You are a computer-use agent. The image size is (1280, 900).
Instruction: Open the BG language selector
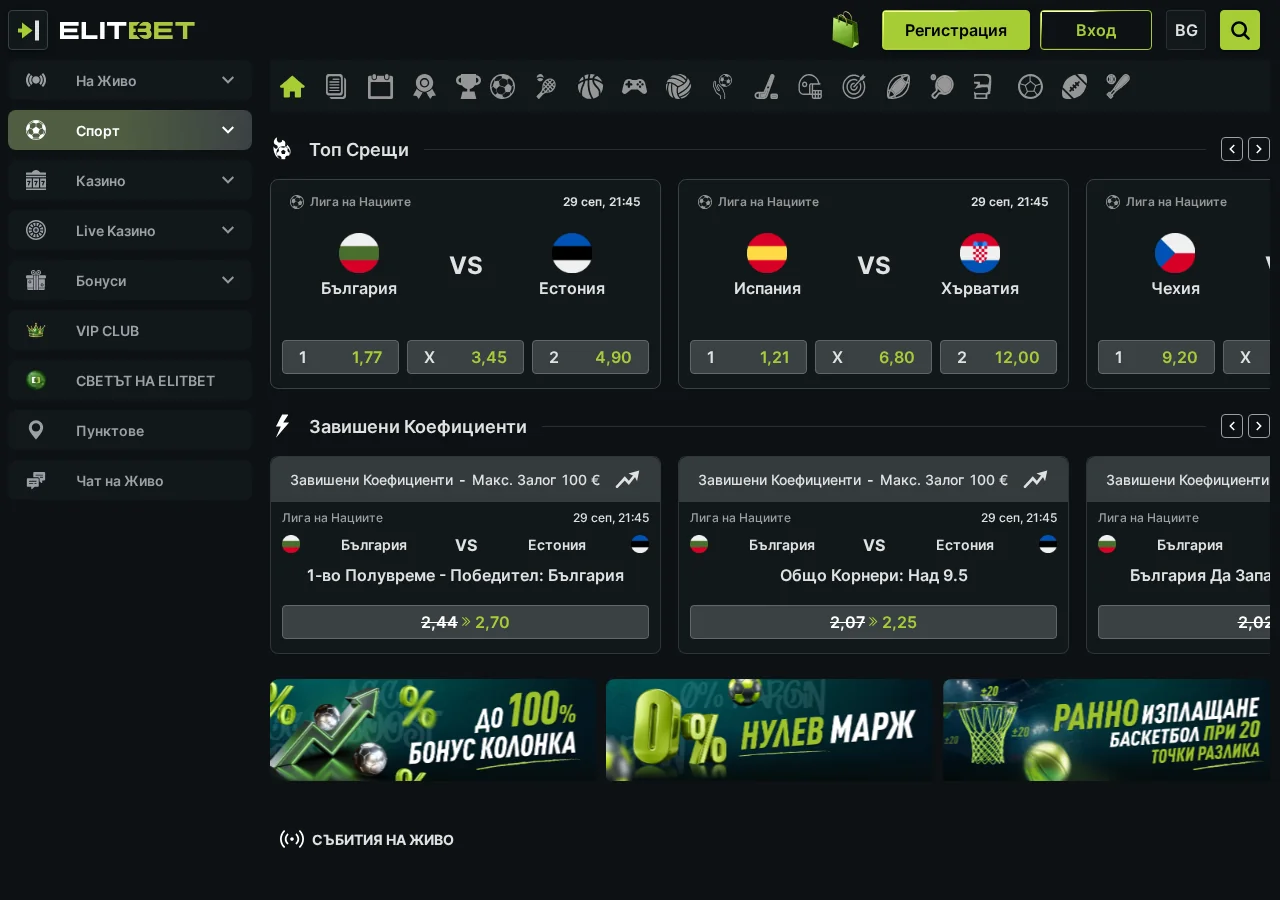[x=1186, y=30]
